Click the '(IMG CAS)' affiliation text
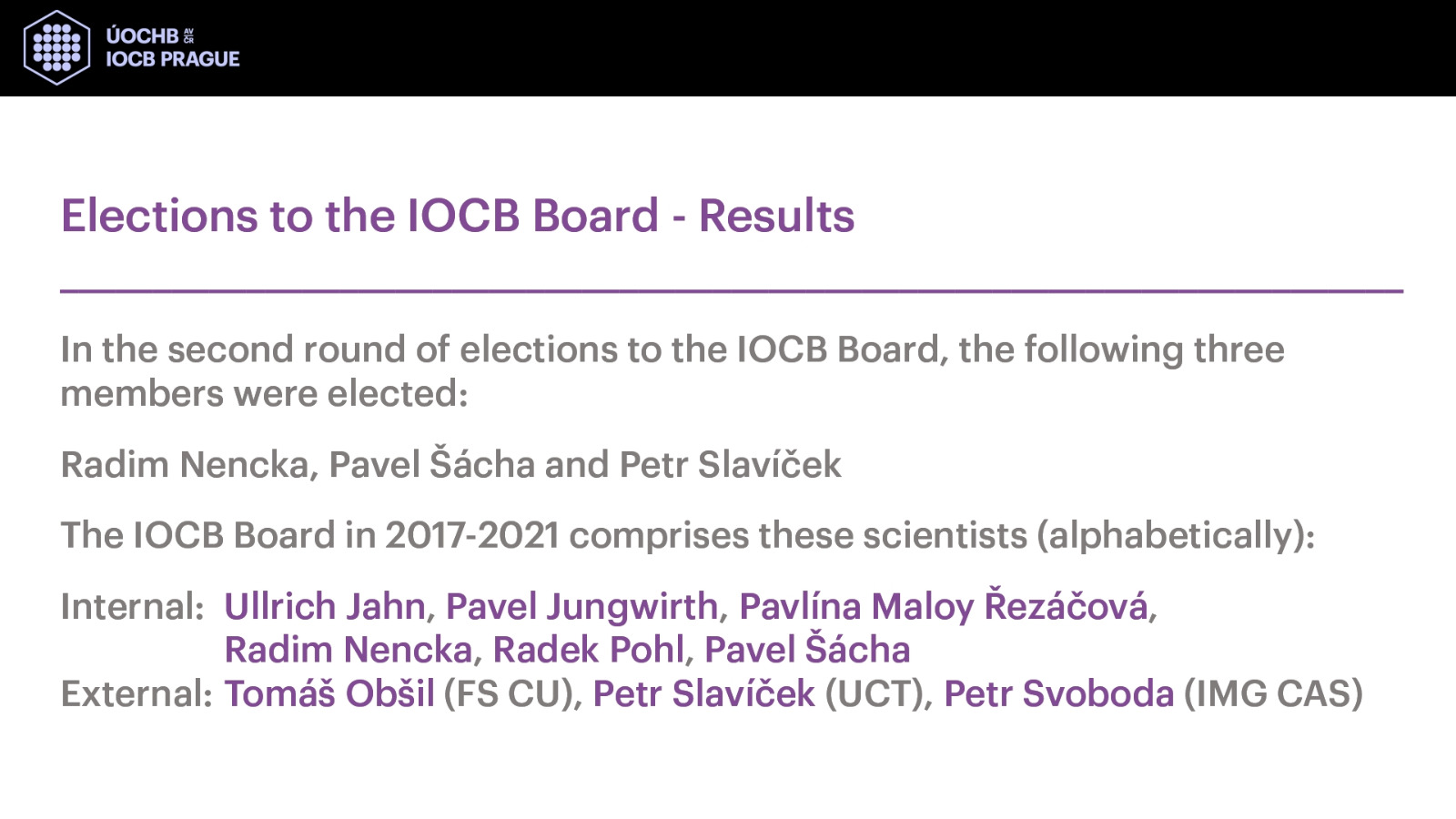1456x819 pixels. pyautogui.click(x=1273, y=693)
